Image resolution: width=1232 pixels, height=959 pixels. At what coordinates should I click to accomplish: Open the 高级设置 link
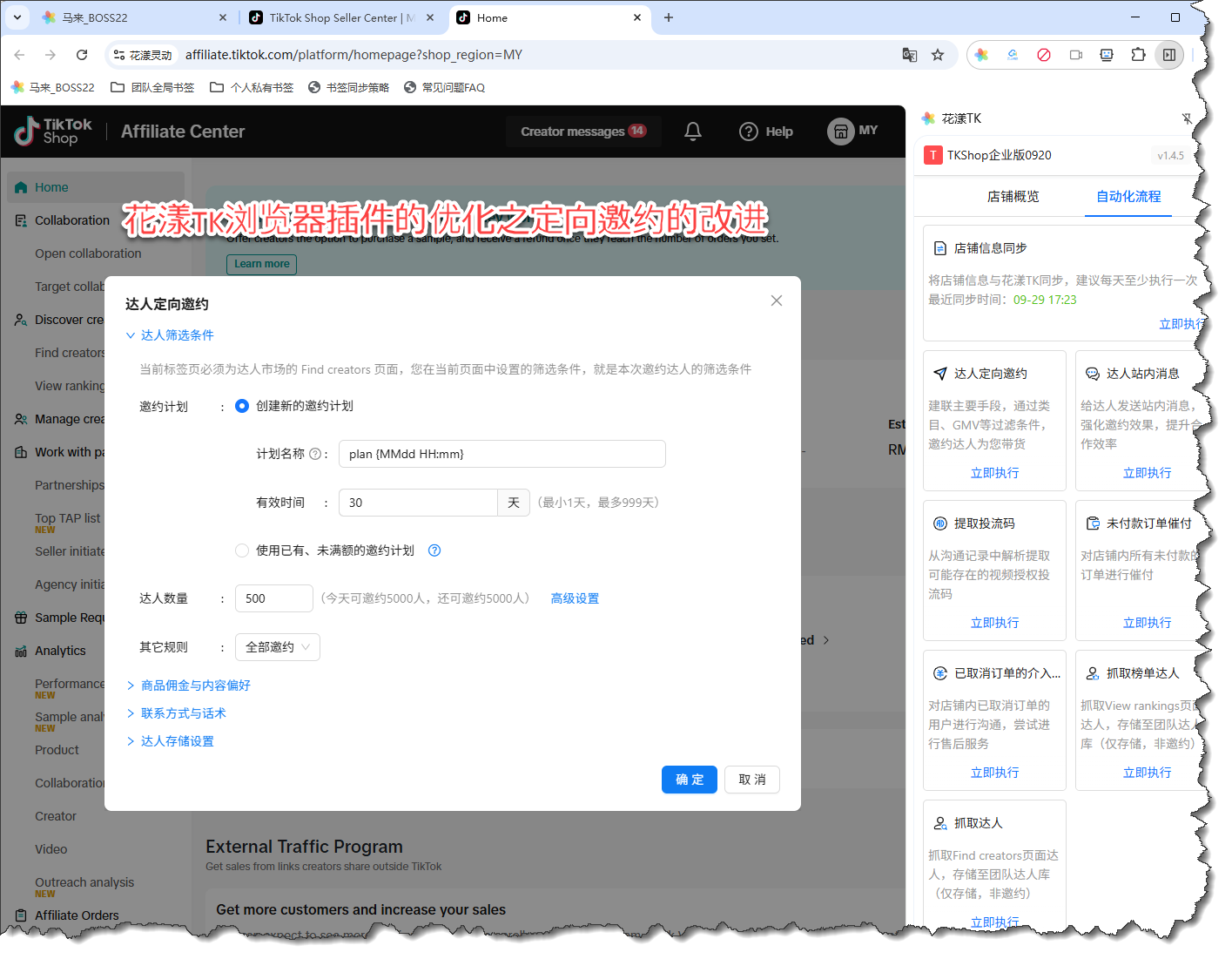coord(575,598)
